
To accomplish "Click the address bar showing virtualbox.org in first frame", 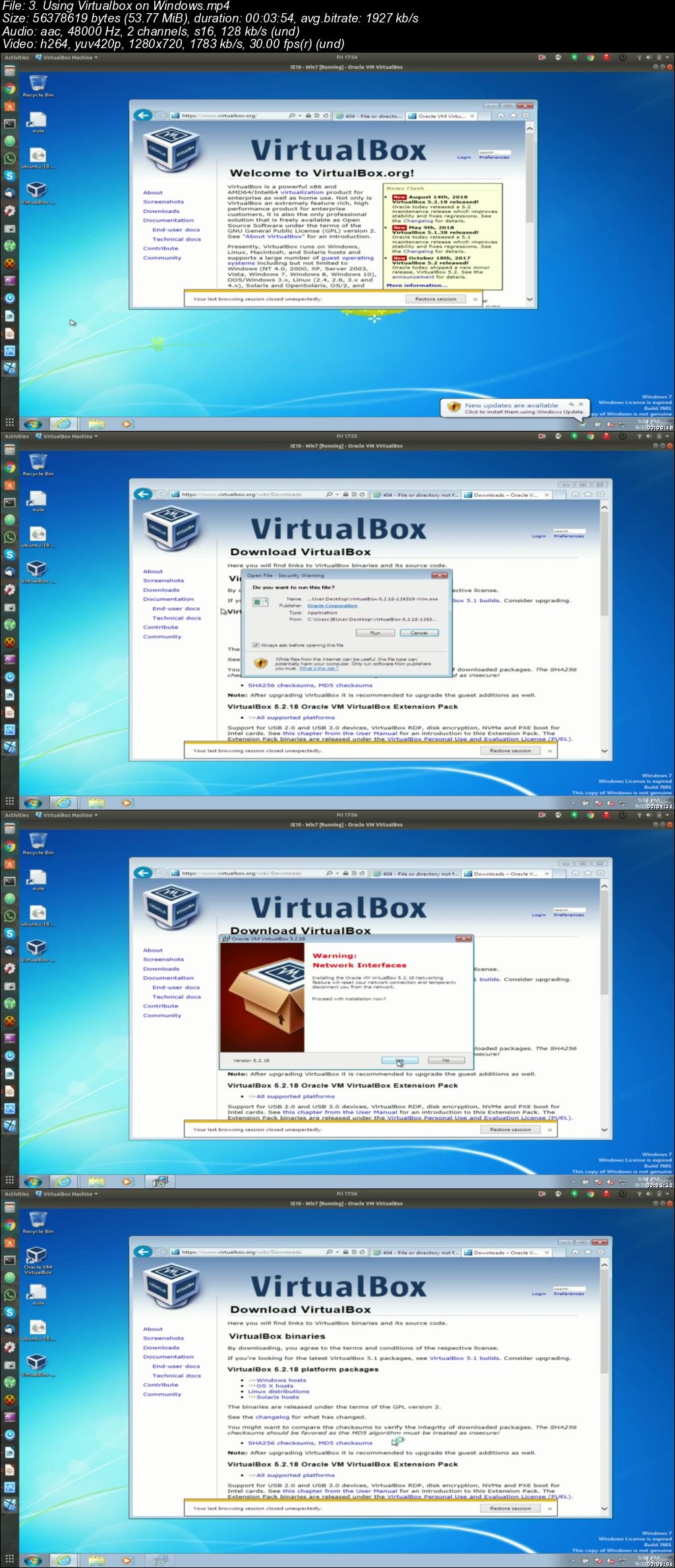I will click(x=227, y=115).
